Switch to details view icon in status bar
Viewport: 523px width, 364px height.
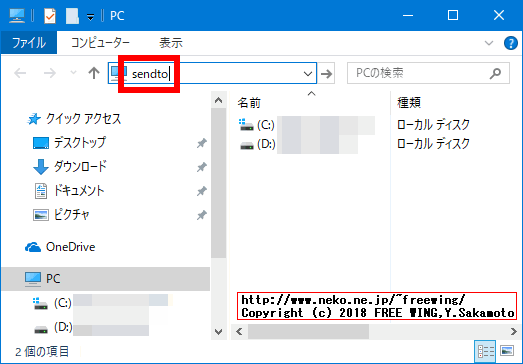[486, 351]
